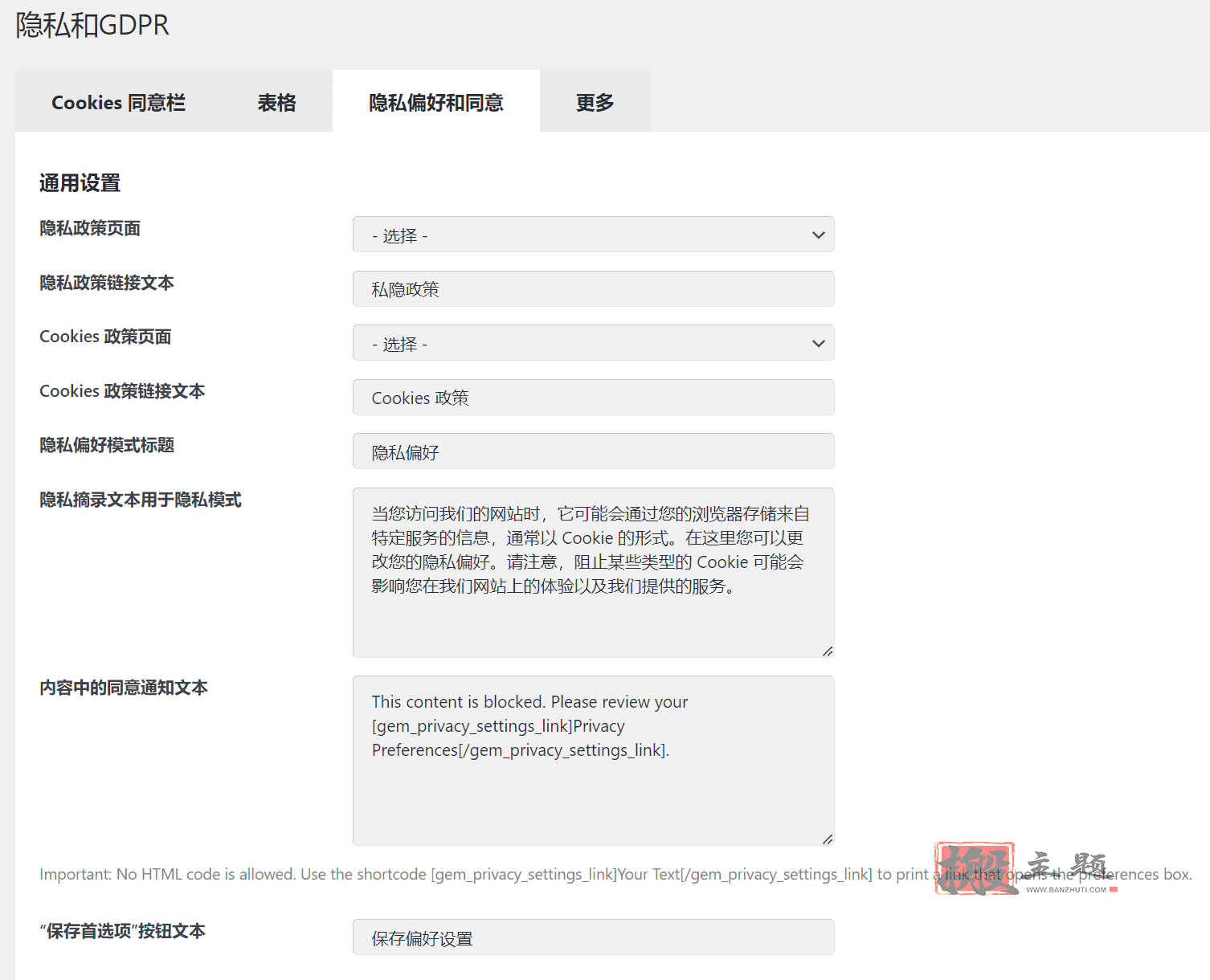Screen dimensions: 1210x980
Task: Click inside the 内容中的同意通知文本 textarea
Action: coord(594,761)
